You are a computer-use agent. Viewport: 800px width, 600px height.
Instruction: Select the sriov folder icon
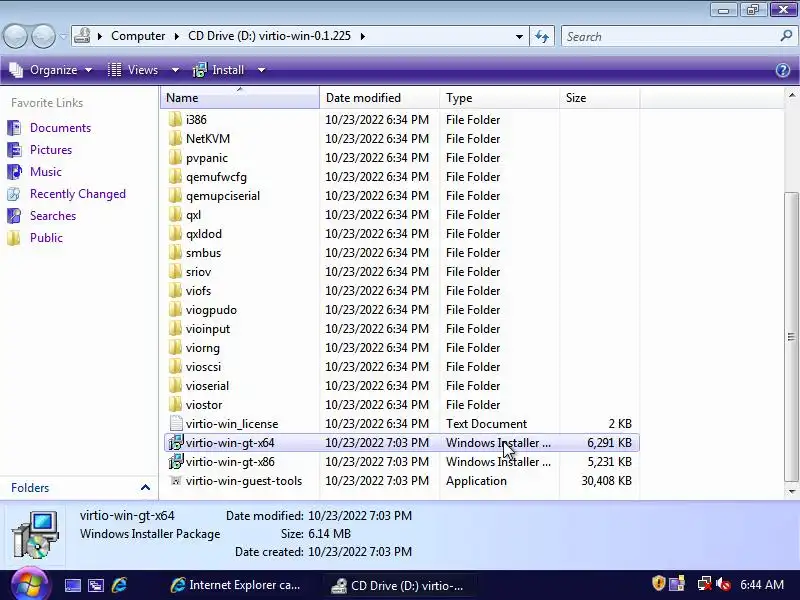coord(175,271)
